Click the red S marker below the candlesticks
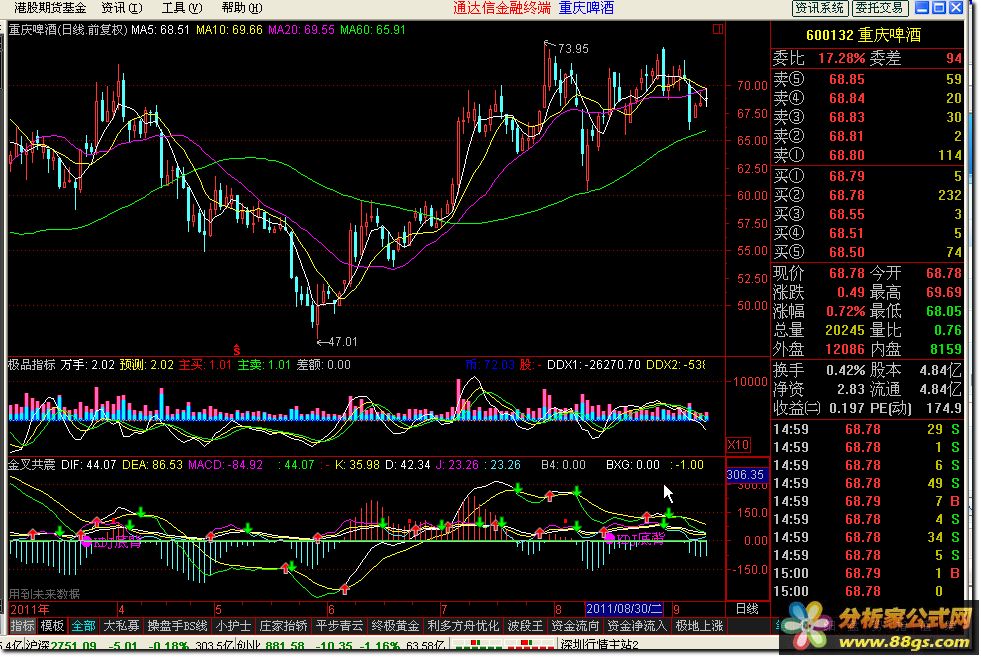The height and width of the screenshot is (657, 981). [236, 350]
